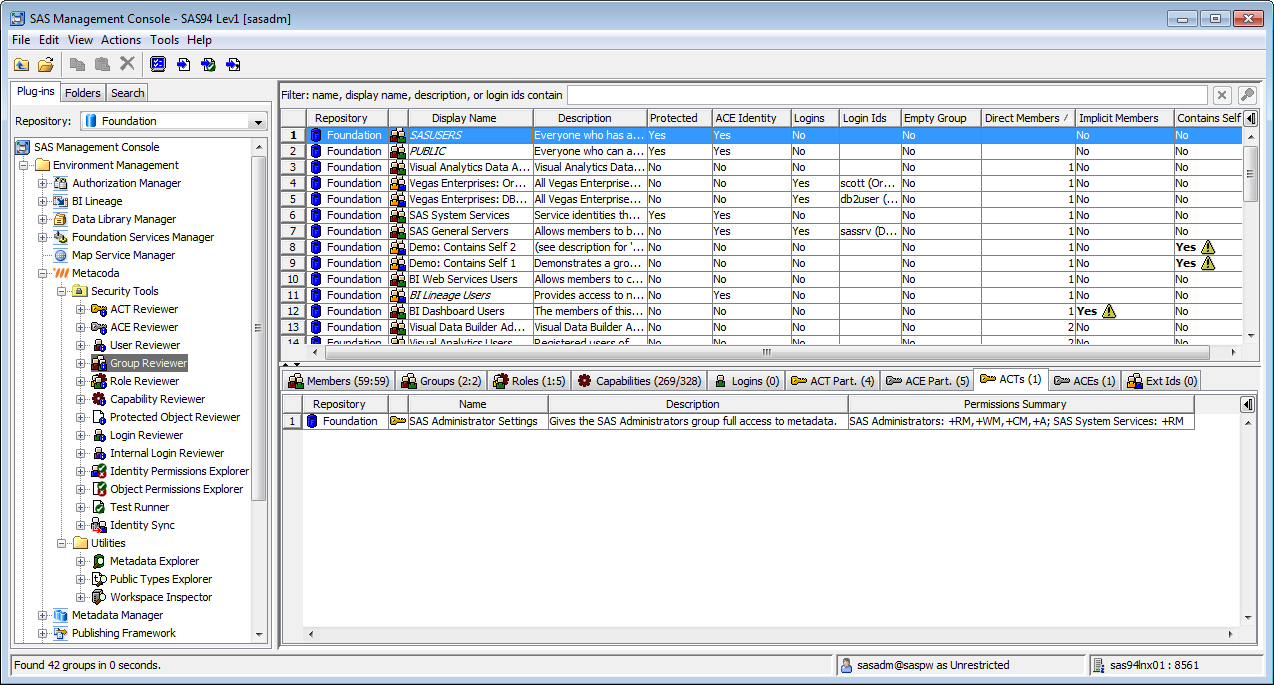
Task: Click the Workspace Inspector icon in tree
Action: (x=99, y=597)
